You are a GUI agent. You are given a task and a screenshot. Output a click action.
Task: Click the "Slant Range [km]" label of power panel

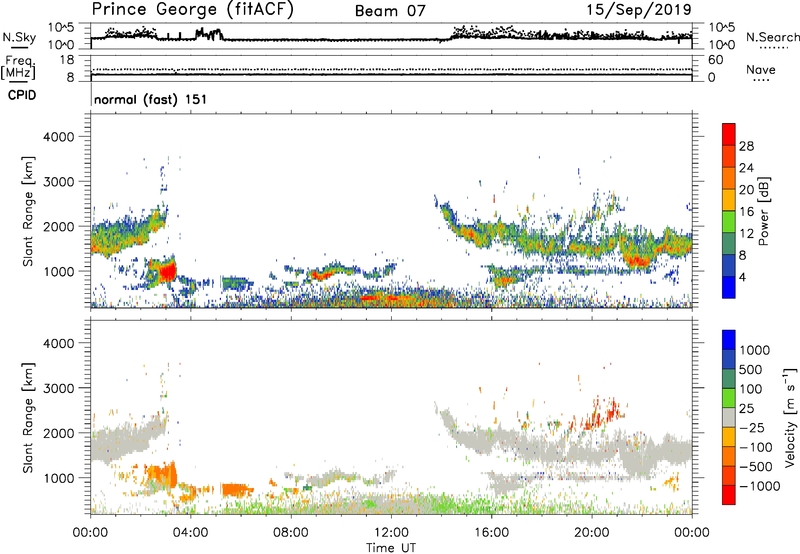point(28,211)
